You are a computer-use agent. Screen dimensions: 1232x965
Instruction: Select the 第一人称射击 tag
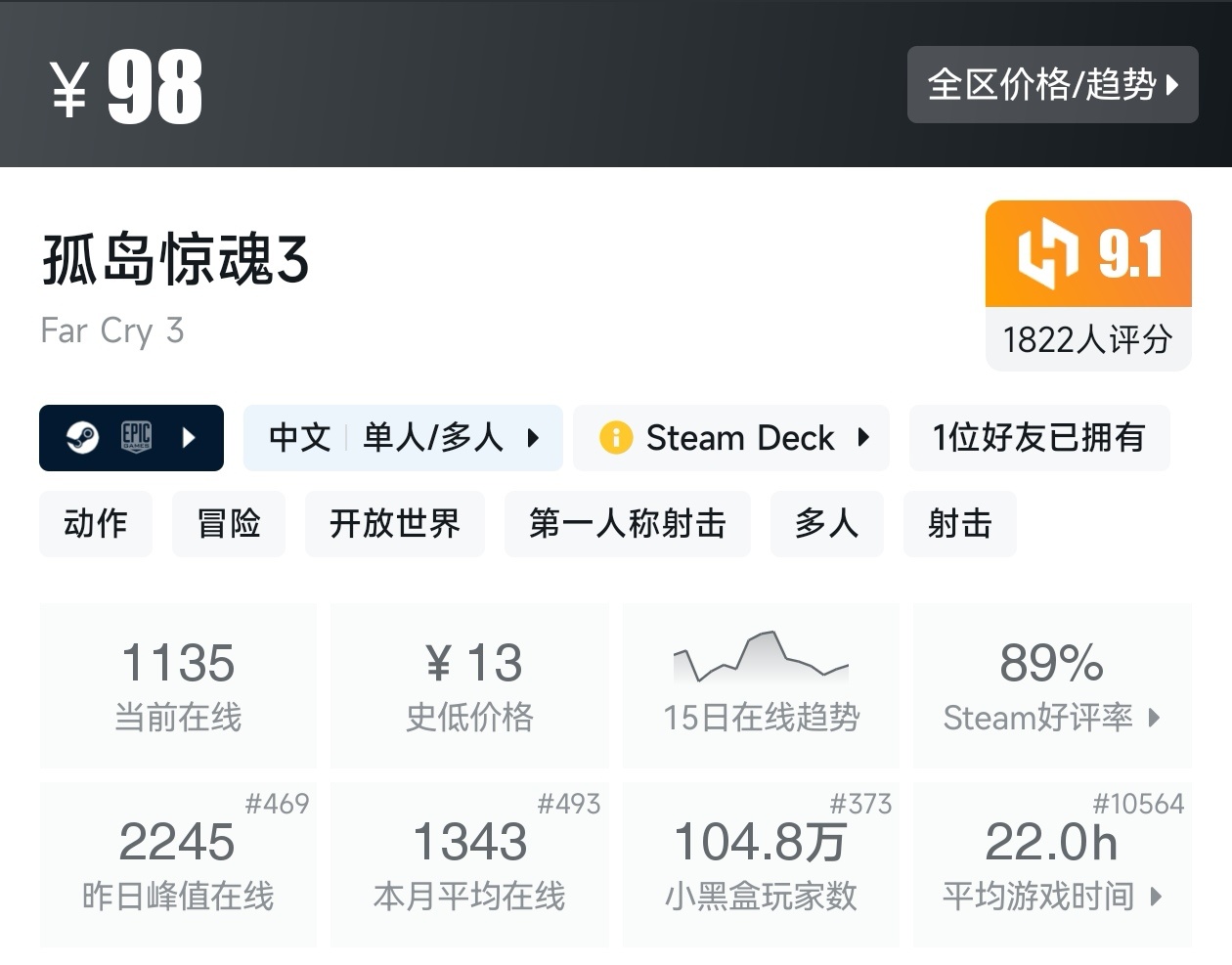[628, 524]
